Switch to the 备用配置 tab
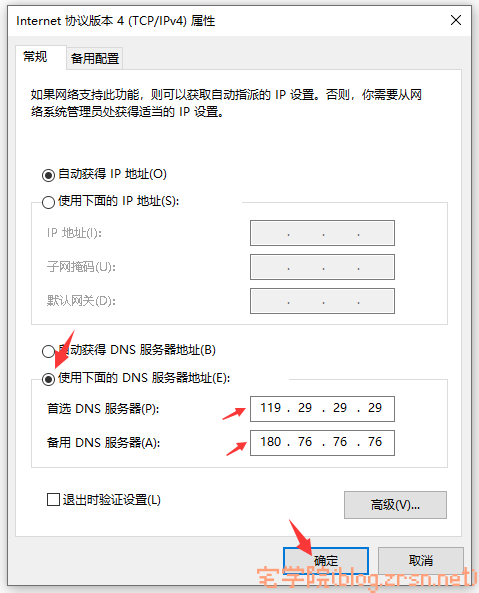 95,59
